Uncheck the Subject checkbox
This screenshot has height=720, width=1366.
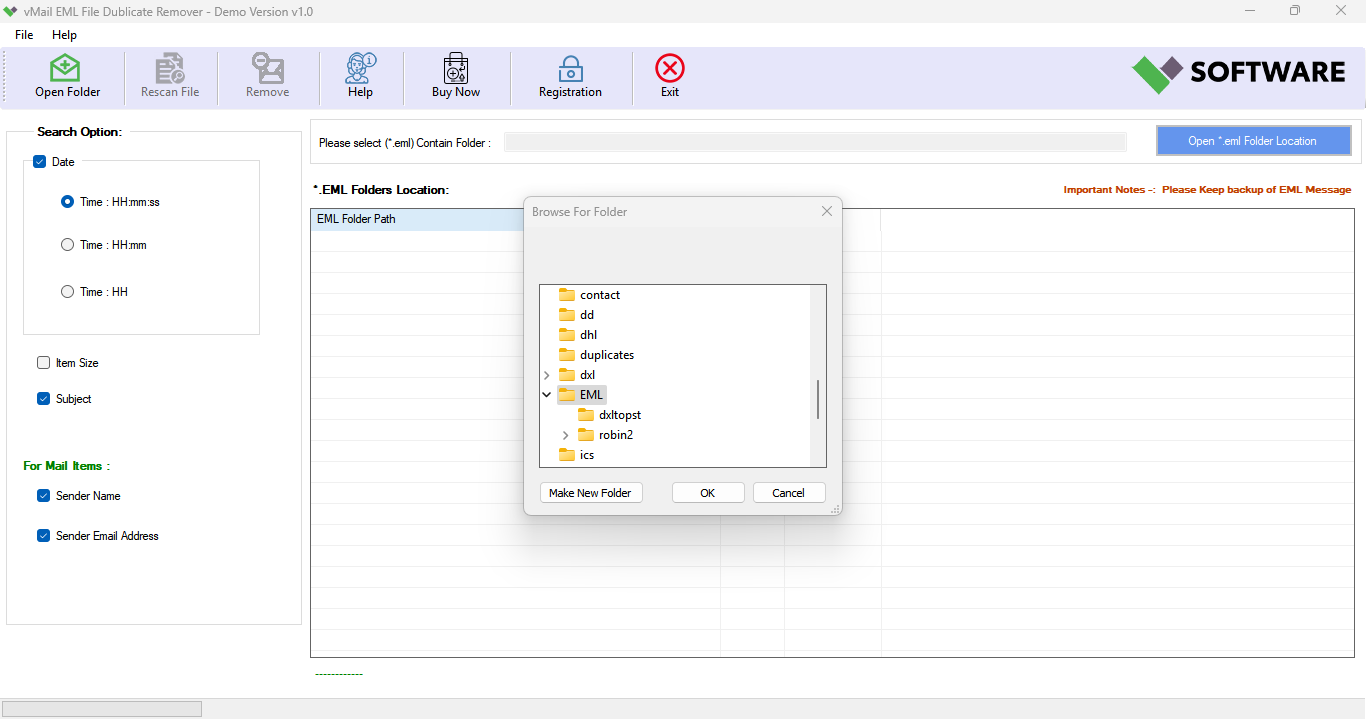coord(43,399)
